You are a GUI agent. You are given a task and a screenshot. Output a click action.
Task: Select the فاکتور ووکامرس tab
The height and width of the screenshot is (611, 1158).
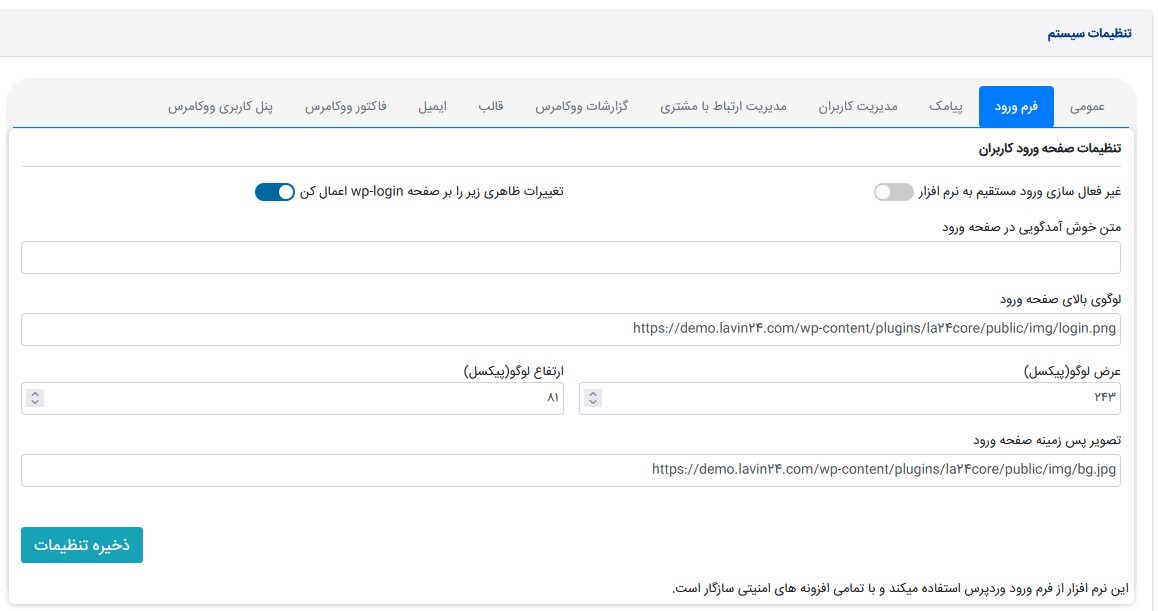coord(346,106)
